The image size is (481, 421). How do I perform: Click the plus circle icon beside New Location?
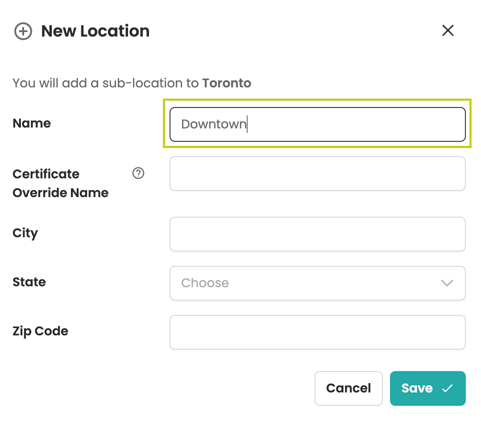[x=23, y=31]
